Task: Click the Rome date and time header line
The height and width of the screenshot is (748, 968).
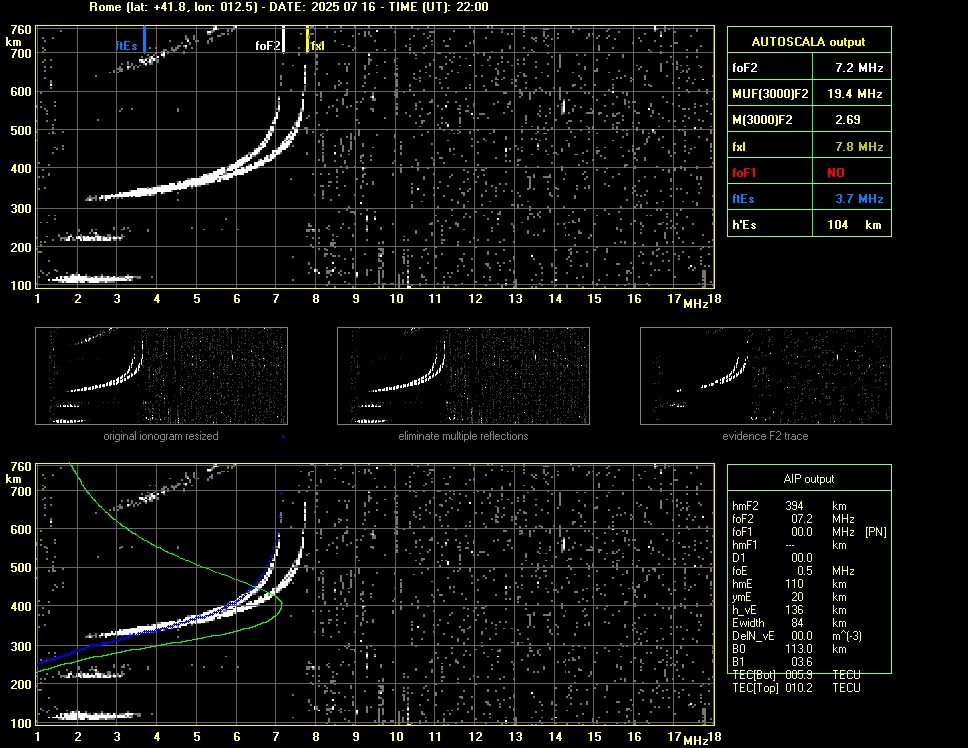Action: (x=289, y=7)
